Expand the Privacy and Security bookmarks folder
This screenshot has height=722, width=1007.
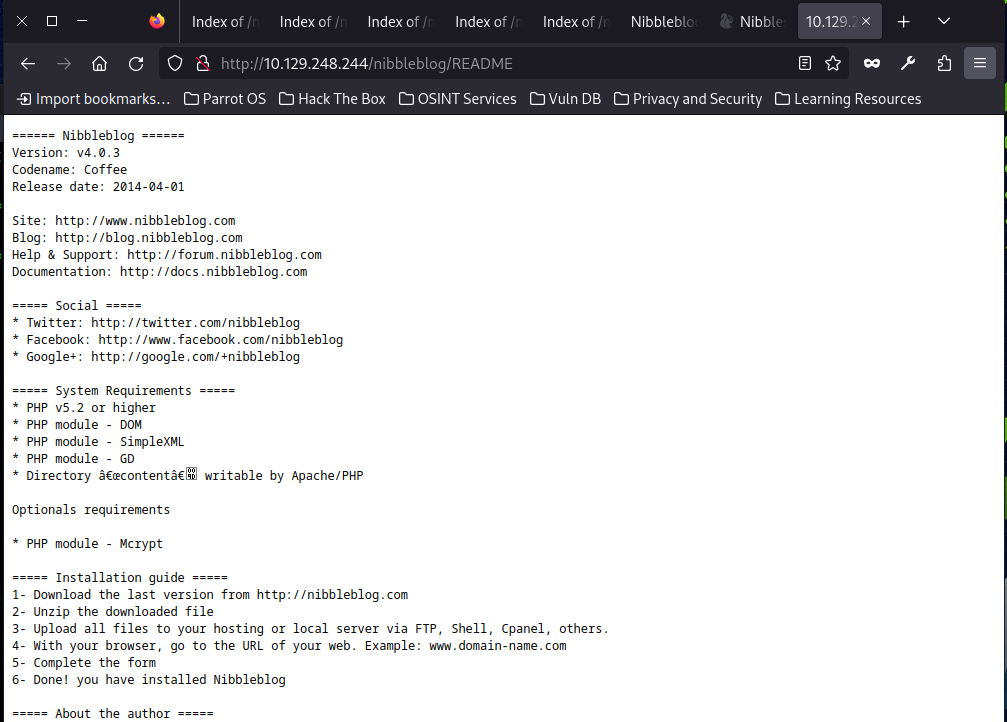[x=688, y=99]
